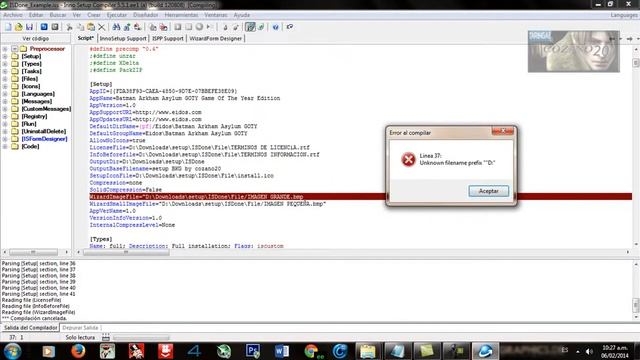The image size is (640, 360).
Task: Open Photoshop from the taskbar
Action: [253, 351]
